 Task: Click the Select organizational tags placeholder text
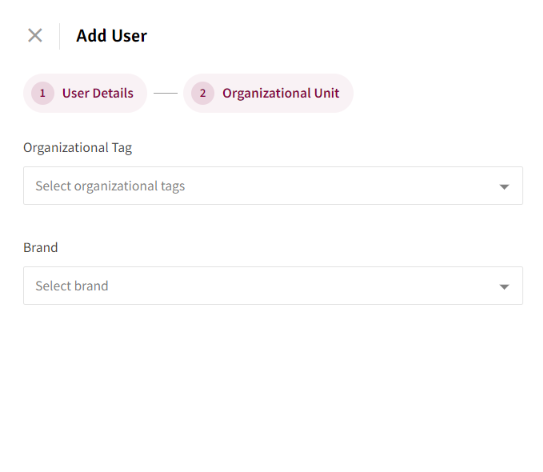tap(110, 186)
